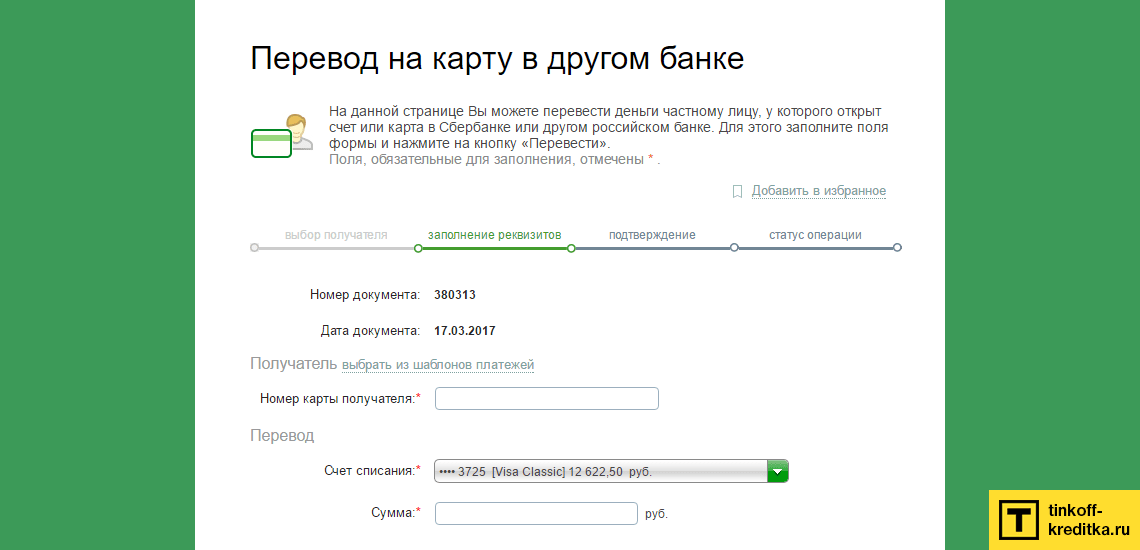The image size is (1140, 550).
Task: Click the green arrow of Счет списания
Action: pyautogui.click(x=778, y=471)
